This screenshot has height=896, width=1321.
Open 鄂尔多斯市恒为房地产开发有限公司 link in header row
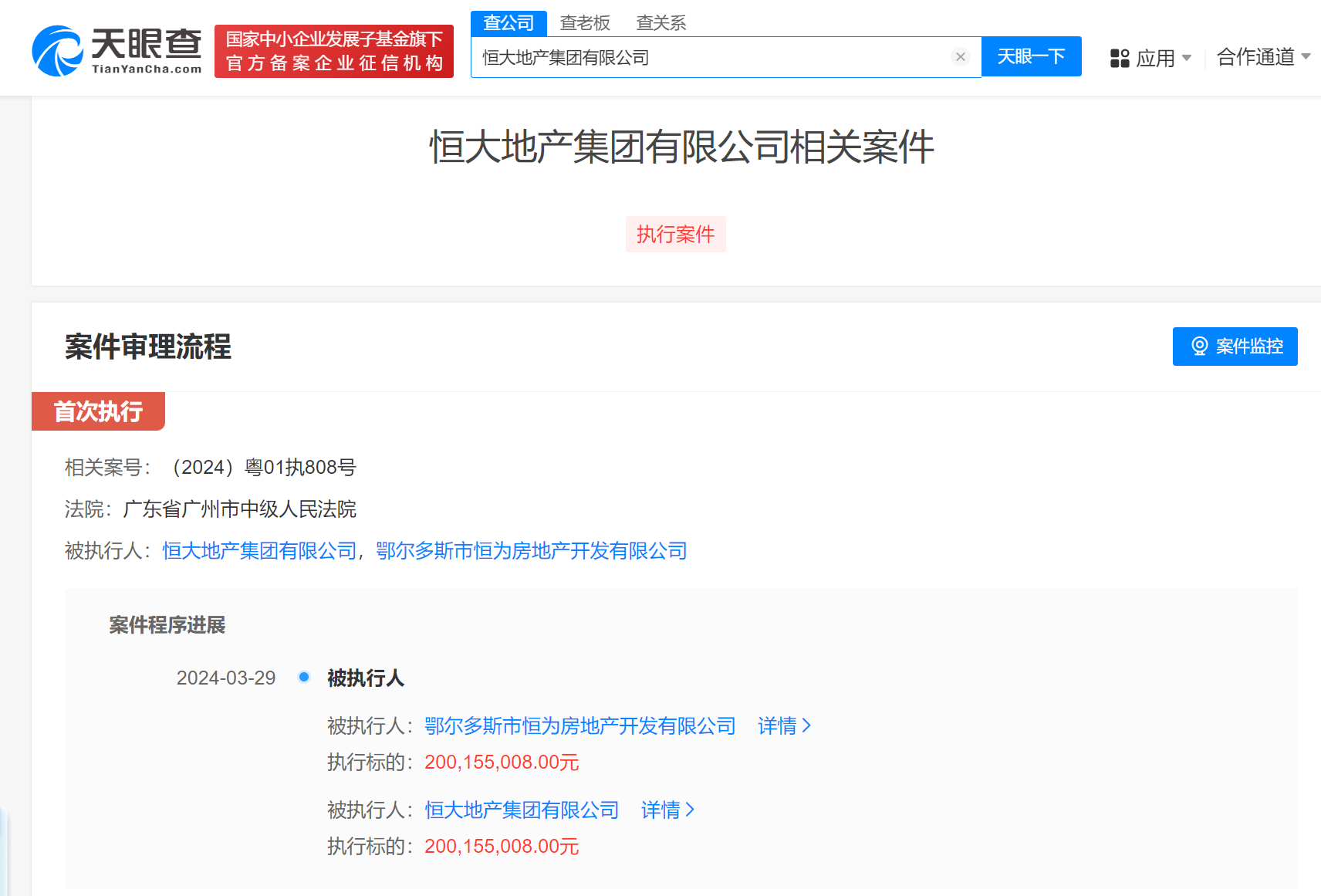[532, 551]
